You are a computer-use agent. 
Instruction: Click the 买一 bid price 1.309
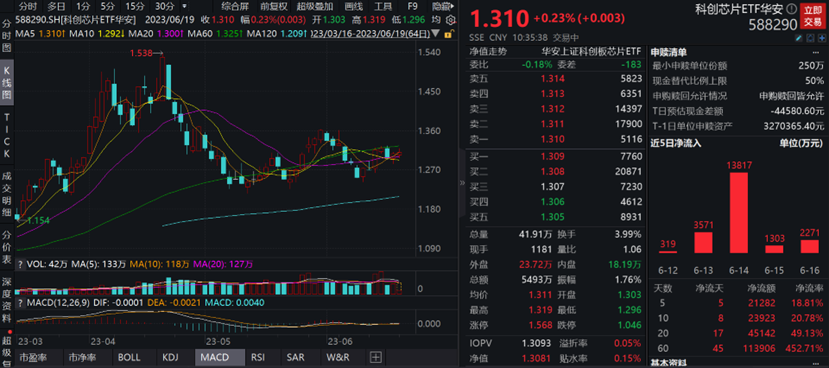(552, 157)
